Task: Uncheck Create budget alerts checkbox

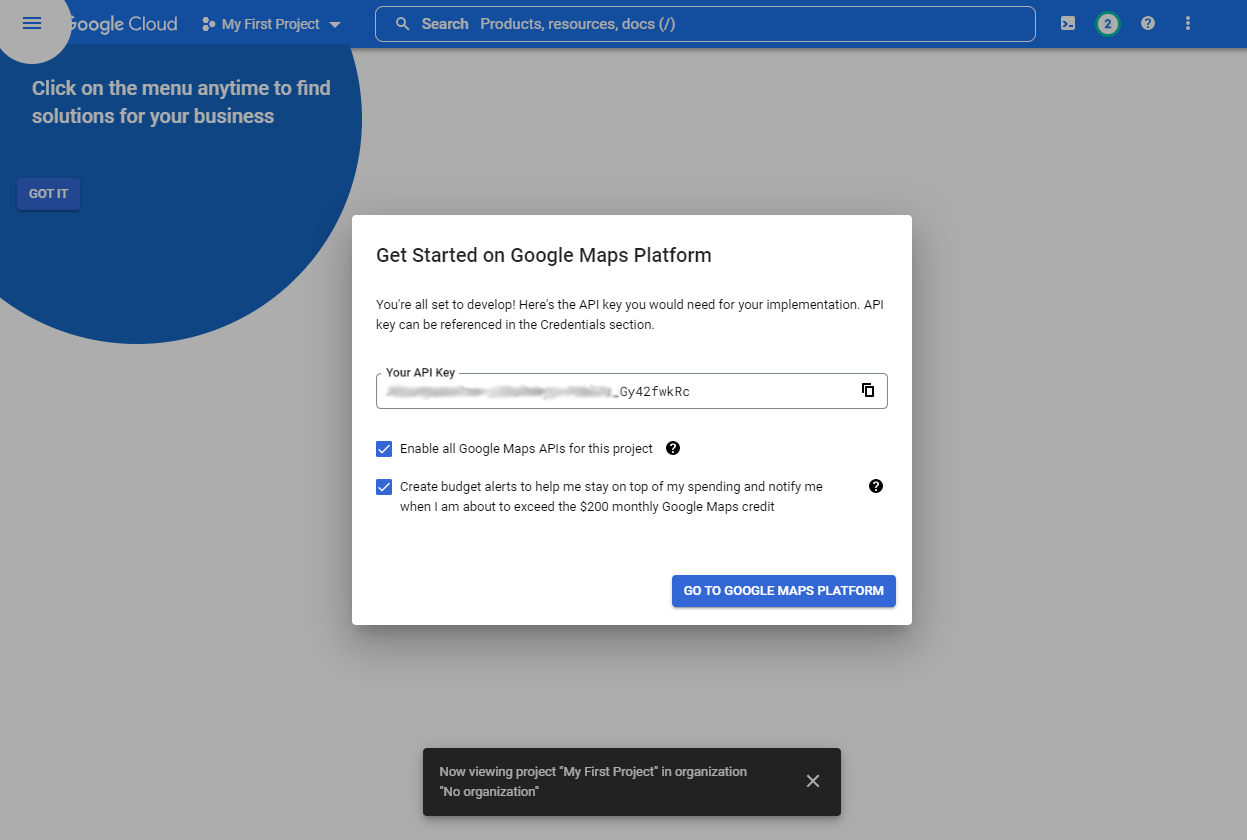Action: coord(384,487)
